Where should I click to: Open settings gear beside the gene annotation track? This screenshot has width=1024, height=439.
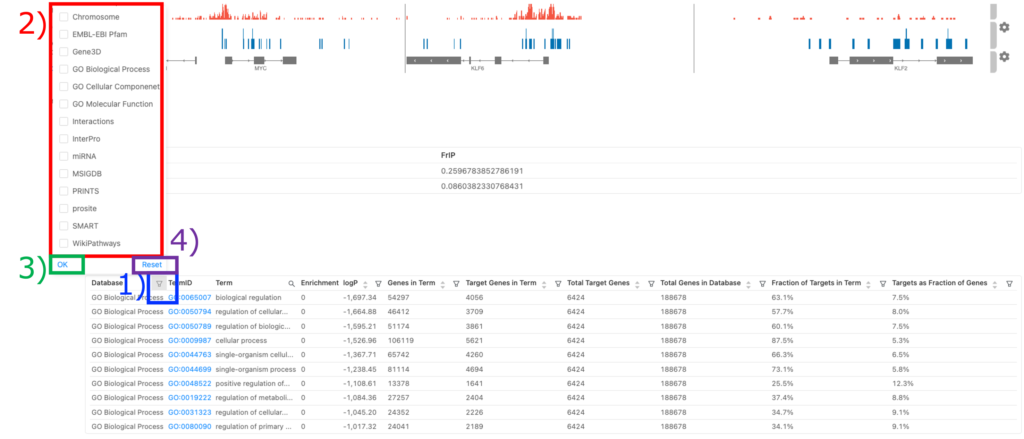click(1004, 57)
